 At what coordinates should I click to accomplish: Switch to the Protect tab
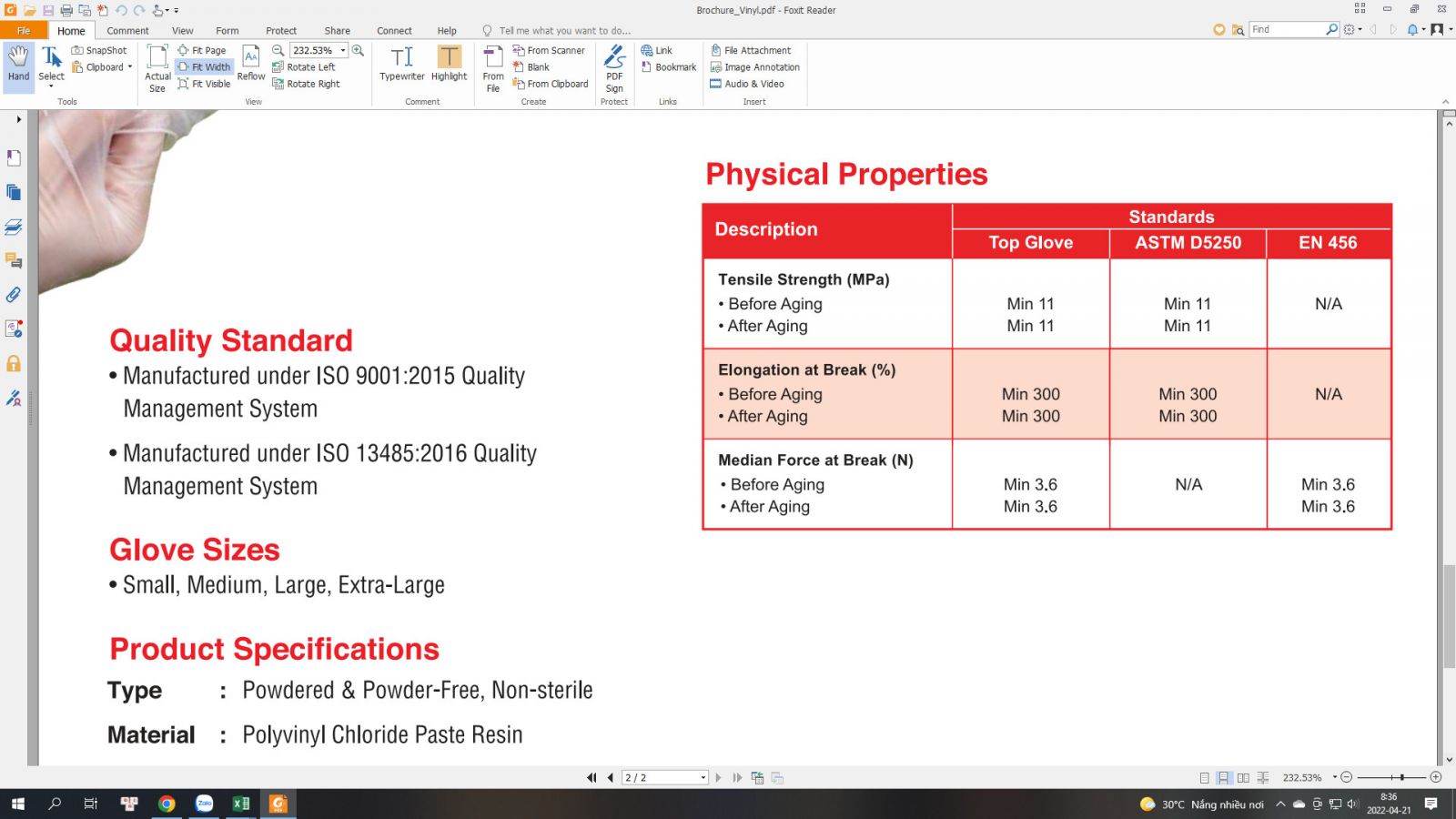pos(281,30)
